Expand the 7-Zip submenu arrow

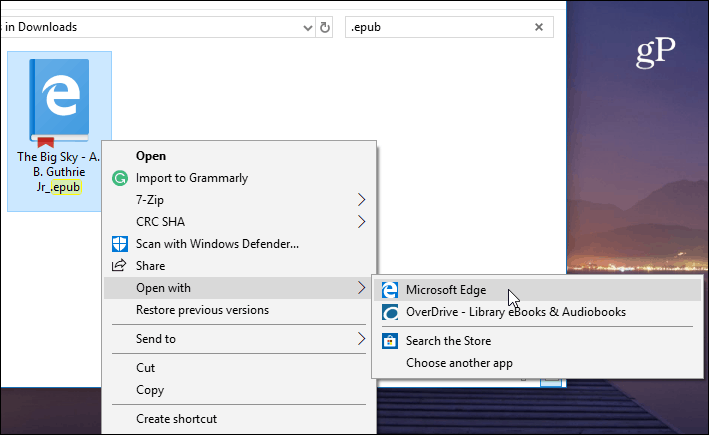pos(361,199)
